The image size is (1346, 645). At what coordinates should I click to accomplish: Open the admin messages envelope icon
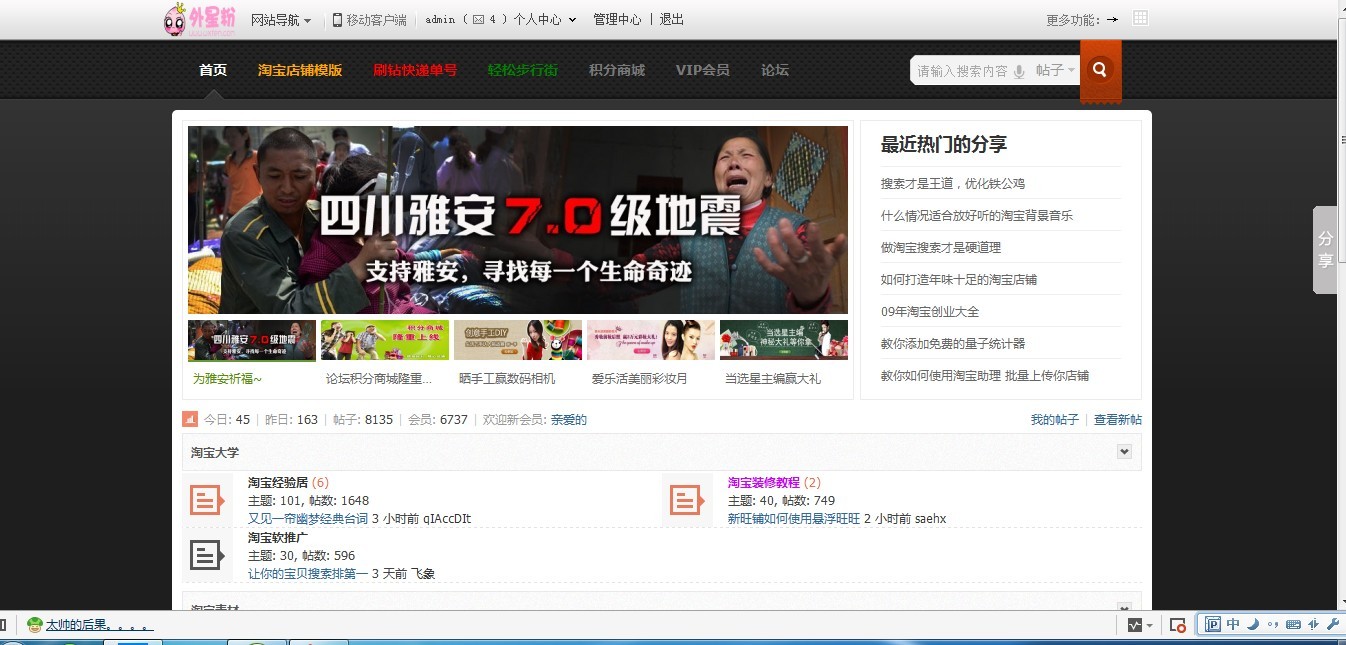478,19
